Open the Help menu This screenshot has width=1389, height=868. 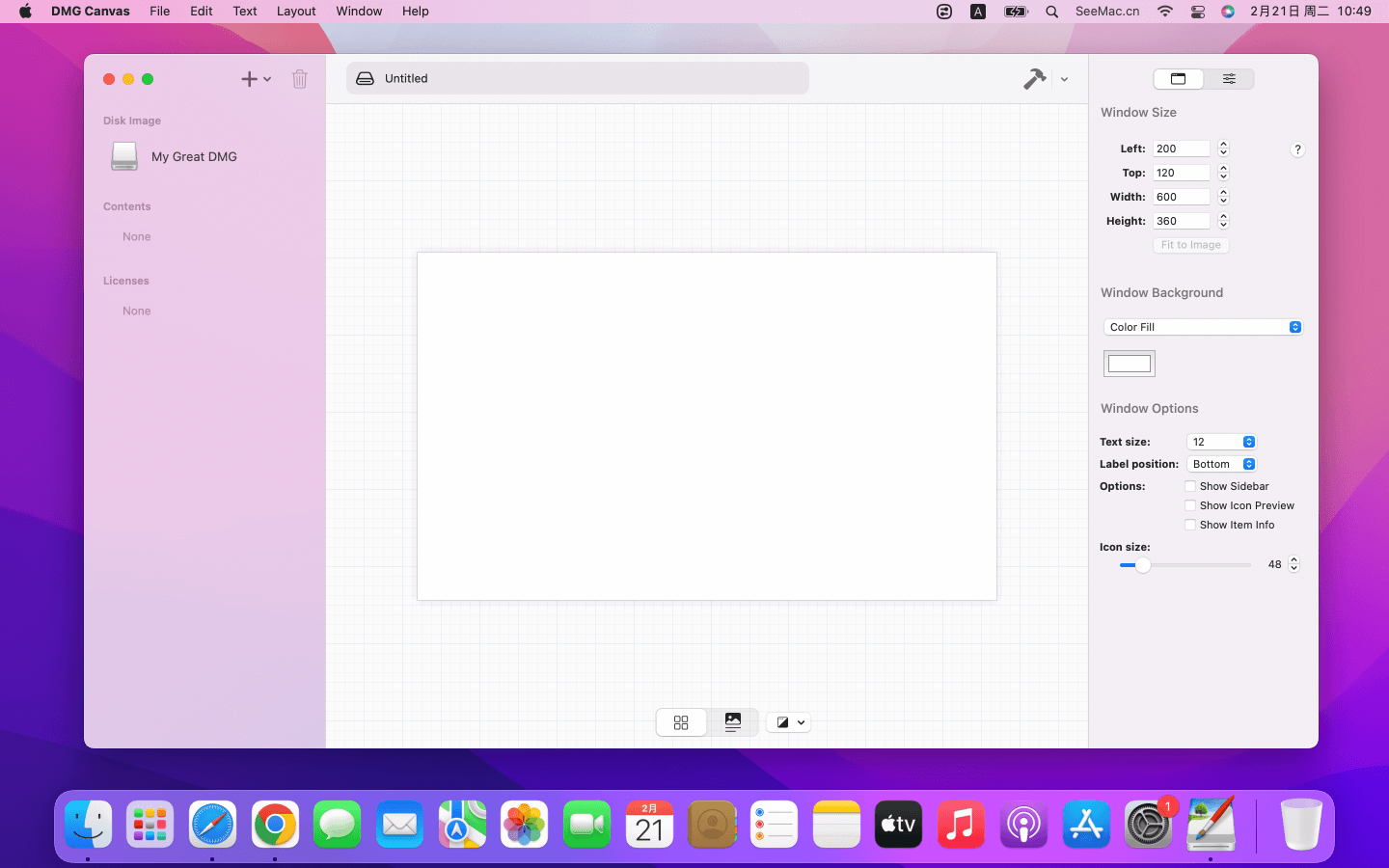(416, 12)
